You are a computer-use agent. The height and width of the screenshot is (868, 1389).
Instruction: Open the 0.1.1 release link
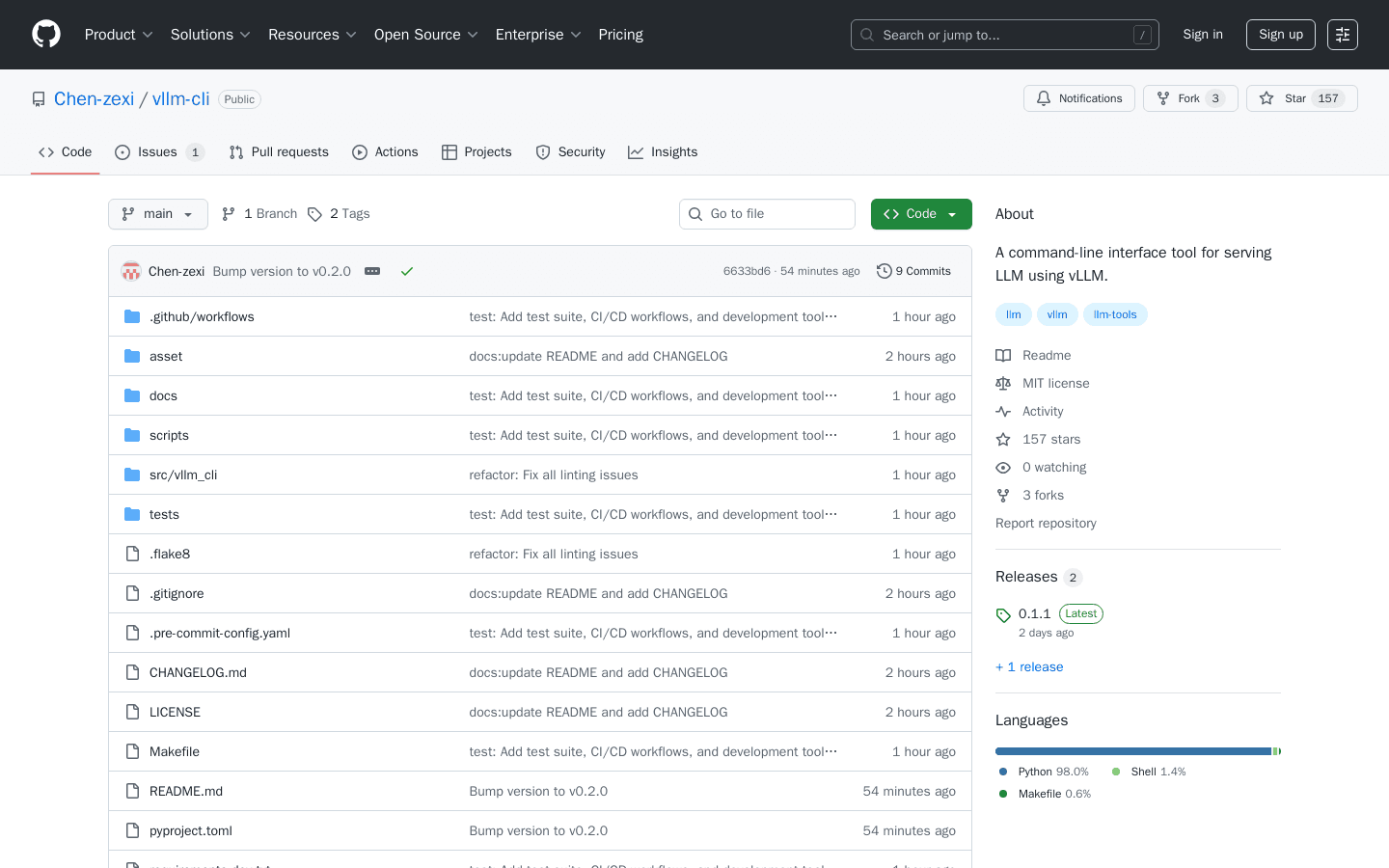pyautogui.click(x=1034, y=612)
